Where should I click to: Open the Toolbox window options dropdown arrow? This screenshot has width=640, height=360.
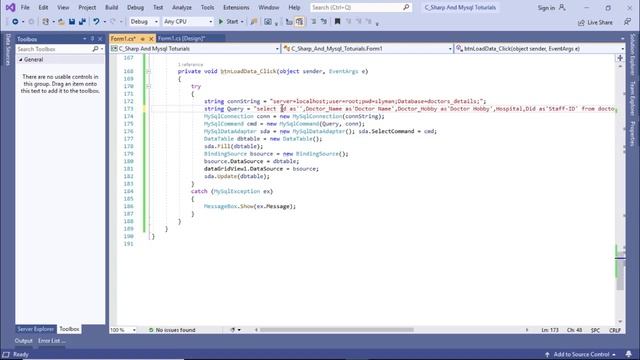click(84, 39)
